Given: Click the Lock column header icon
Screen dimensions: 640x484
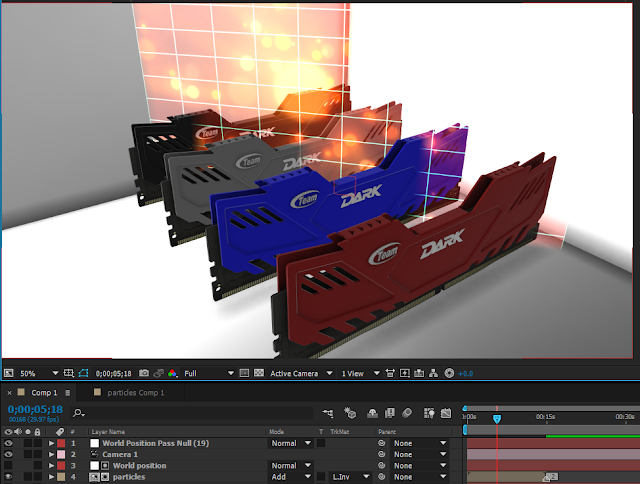Looking at the screenshot, I should coord(38,431).
